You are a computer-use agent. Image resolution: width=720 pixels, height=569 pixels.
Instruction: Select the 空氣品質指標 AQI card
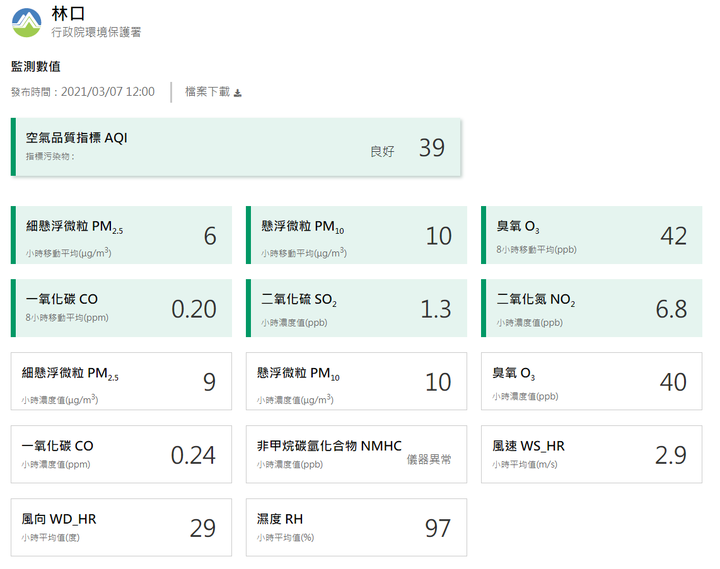[x=236, y=147]
